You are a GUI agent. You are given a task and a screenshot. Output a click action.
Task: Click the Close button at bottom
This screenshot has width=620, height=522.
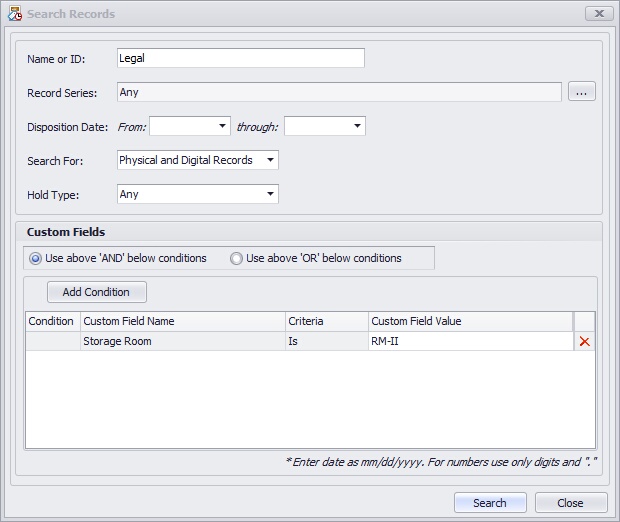571,503
